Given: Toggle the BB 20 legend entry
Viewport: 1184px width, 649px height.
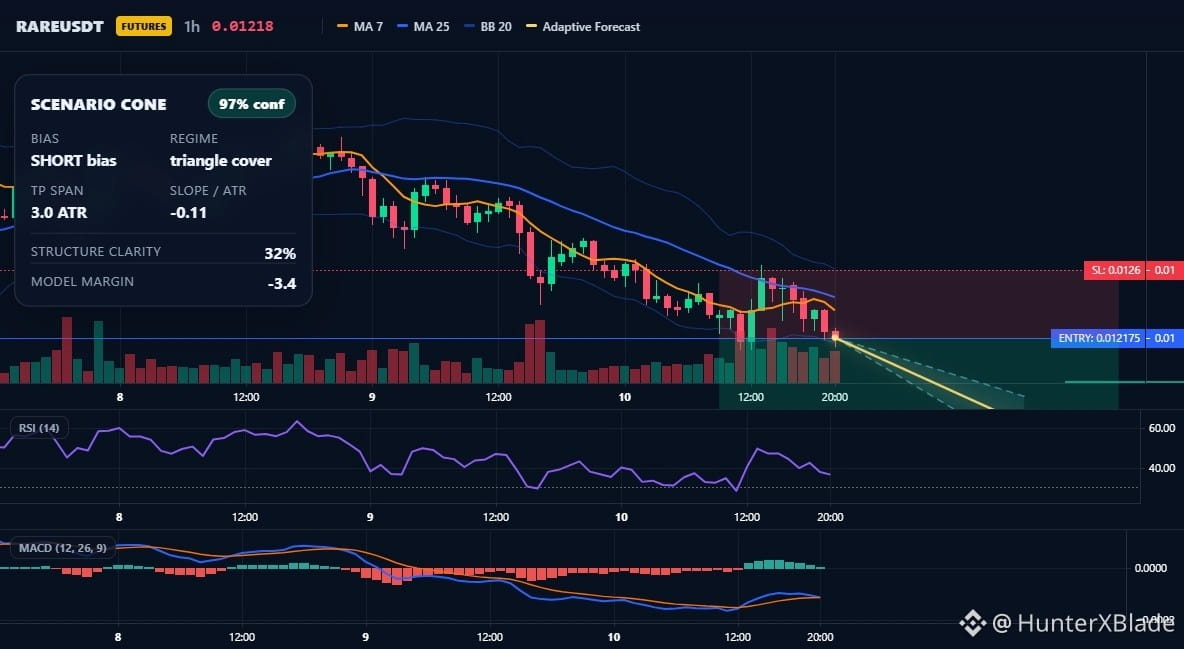Looking at the screenshot, I should [x=488, y=26].
